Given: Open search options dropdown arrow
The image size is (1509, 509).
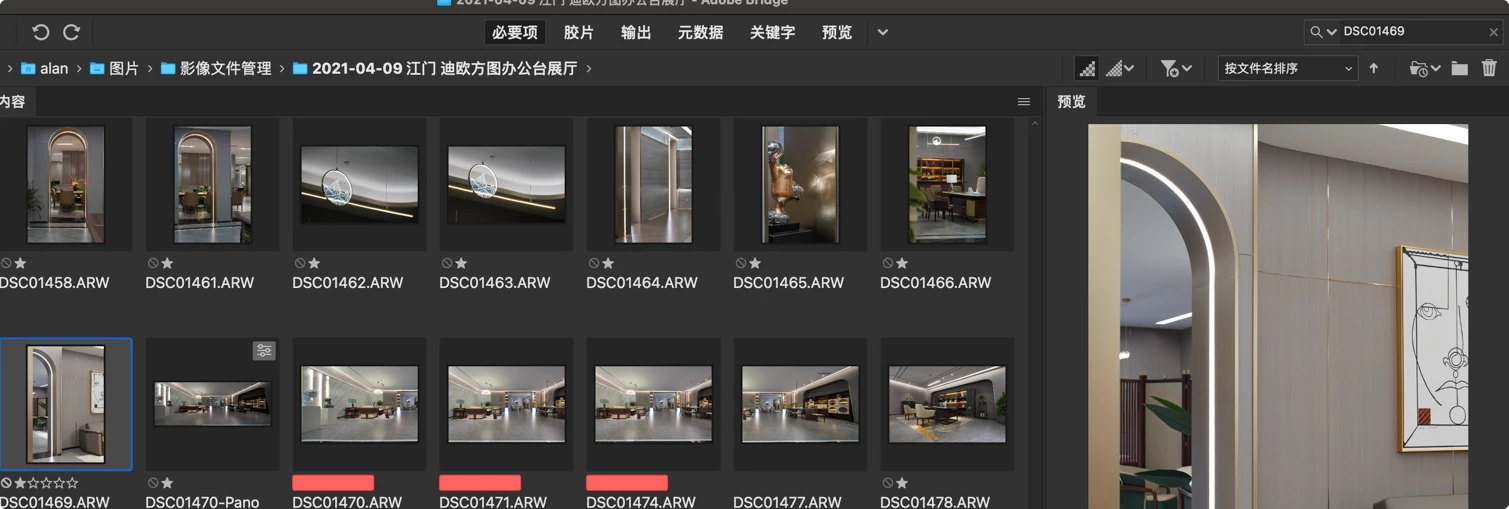Looking at the screenshot, I should tap(1331, 32).
